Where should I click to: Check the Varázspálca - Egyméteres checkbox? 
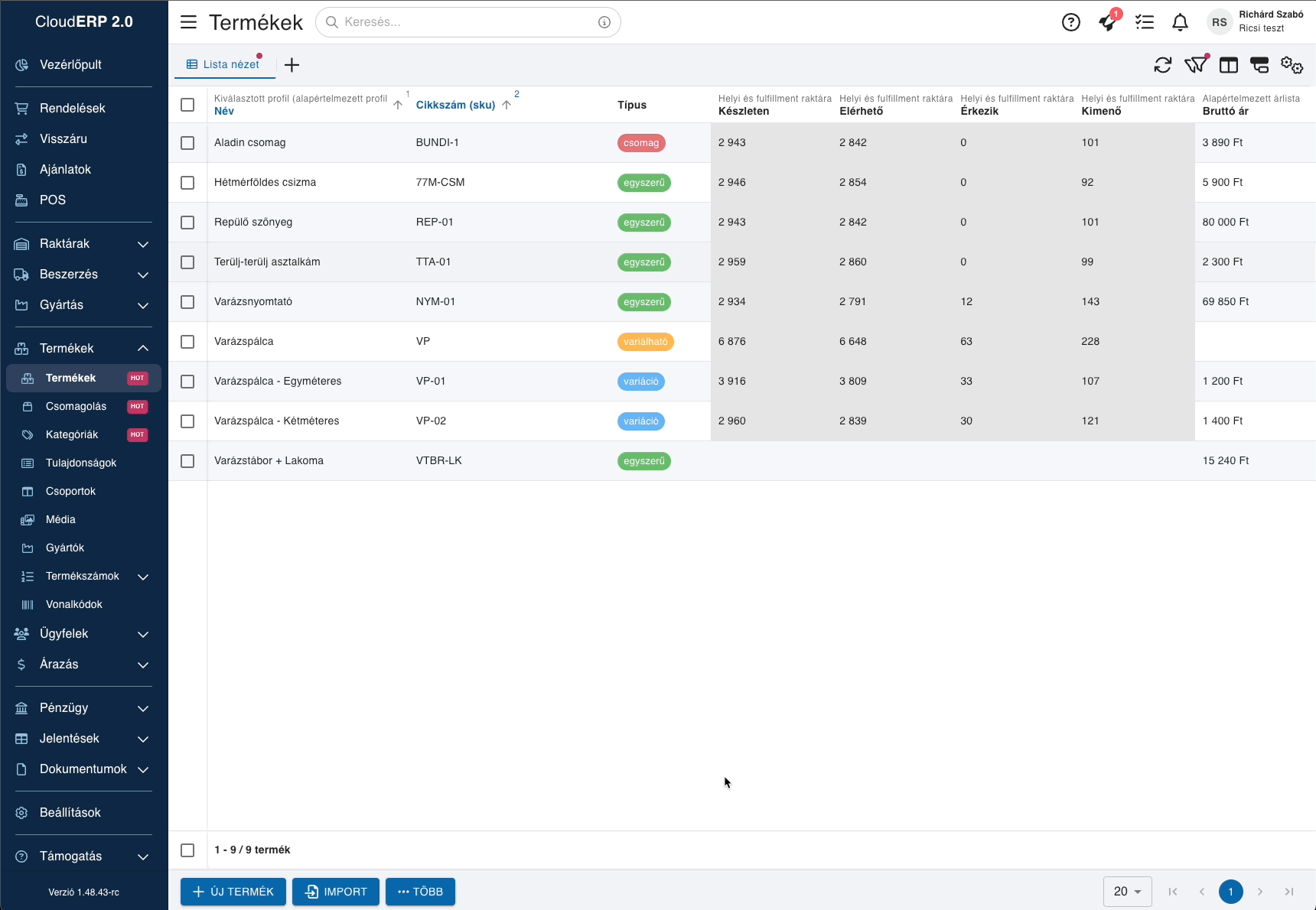(187, 382)
